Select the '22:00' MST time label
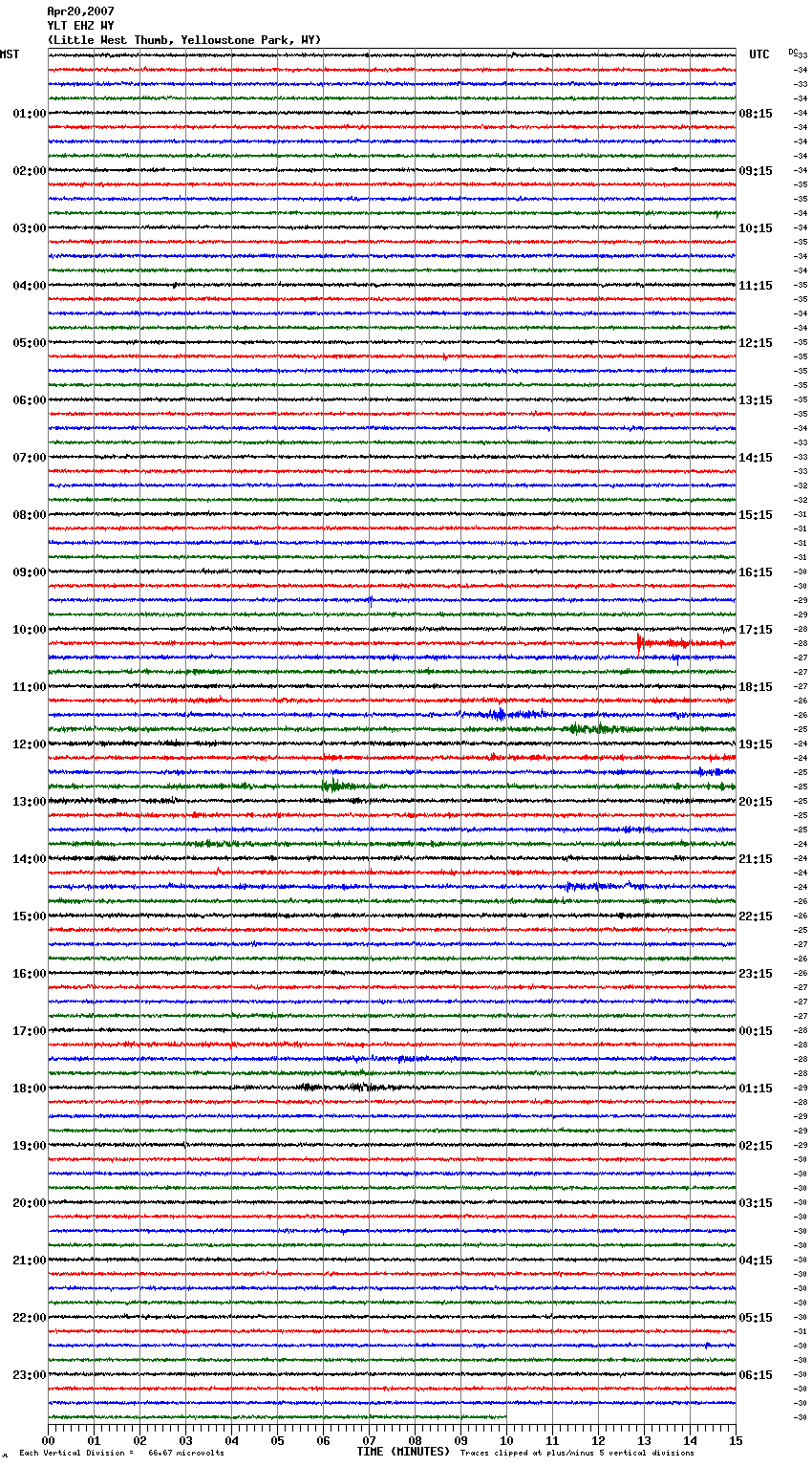 [30, 1318]
